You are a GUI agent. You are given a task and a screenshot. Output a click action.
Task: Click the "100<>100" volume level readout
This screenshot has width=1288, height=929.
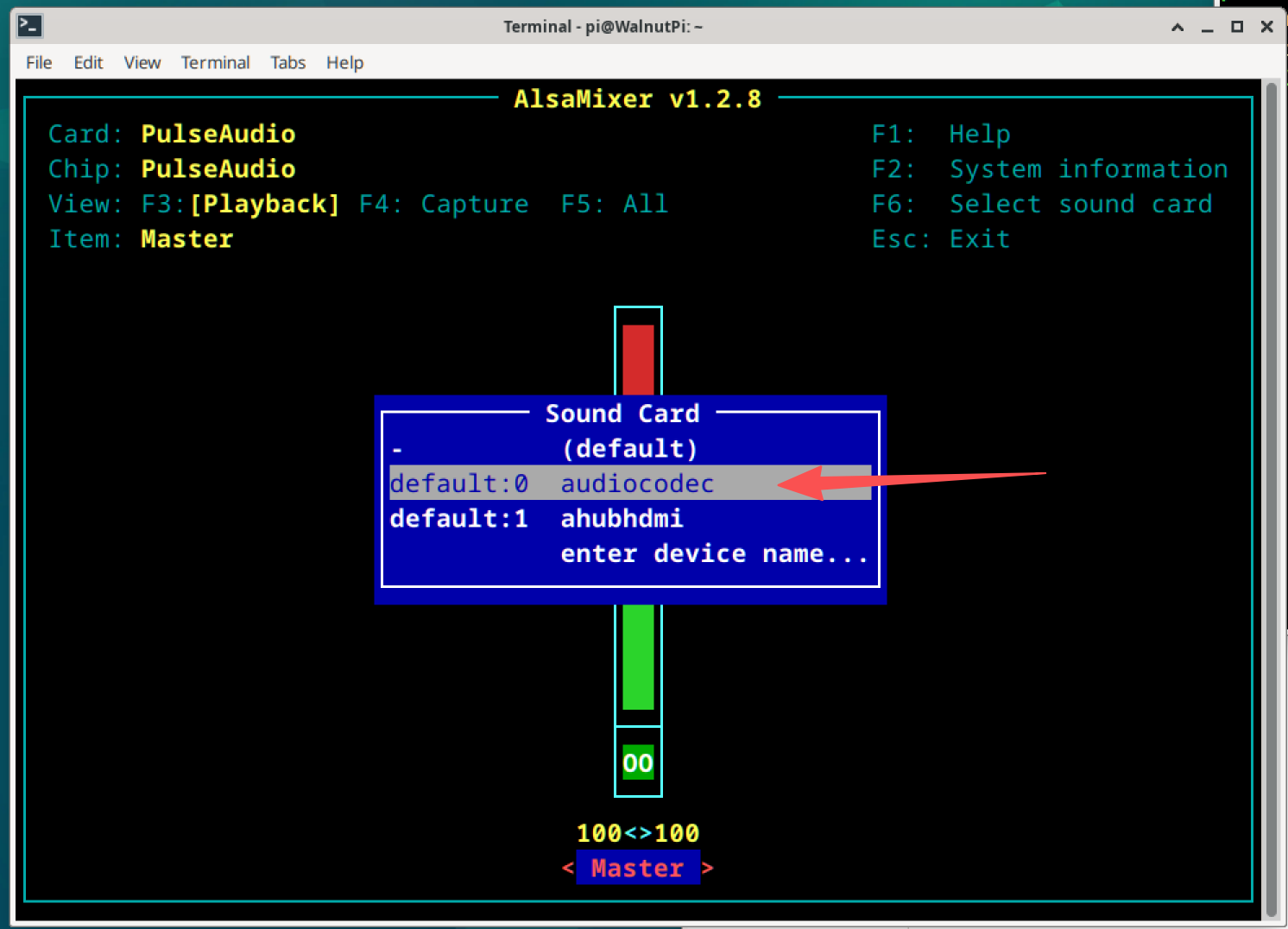point(638,833)
